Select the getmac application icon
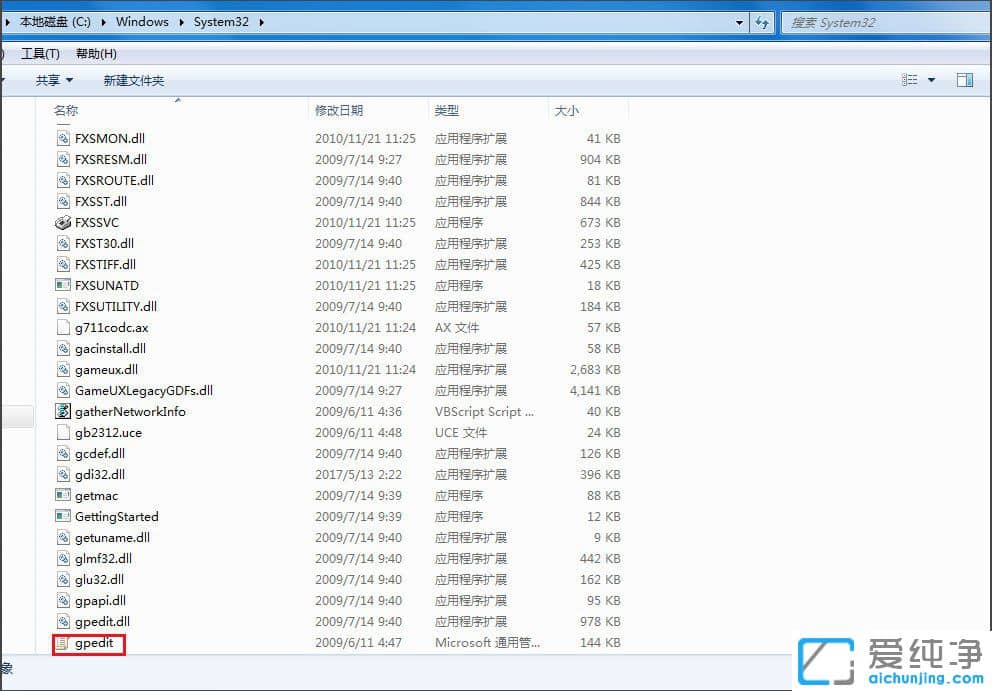The width and height of the screenshot is (992, 691). point(62,495)
